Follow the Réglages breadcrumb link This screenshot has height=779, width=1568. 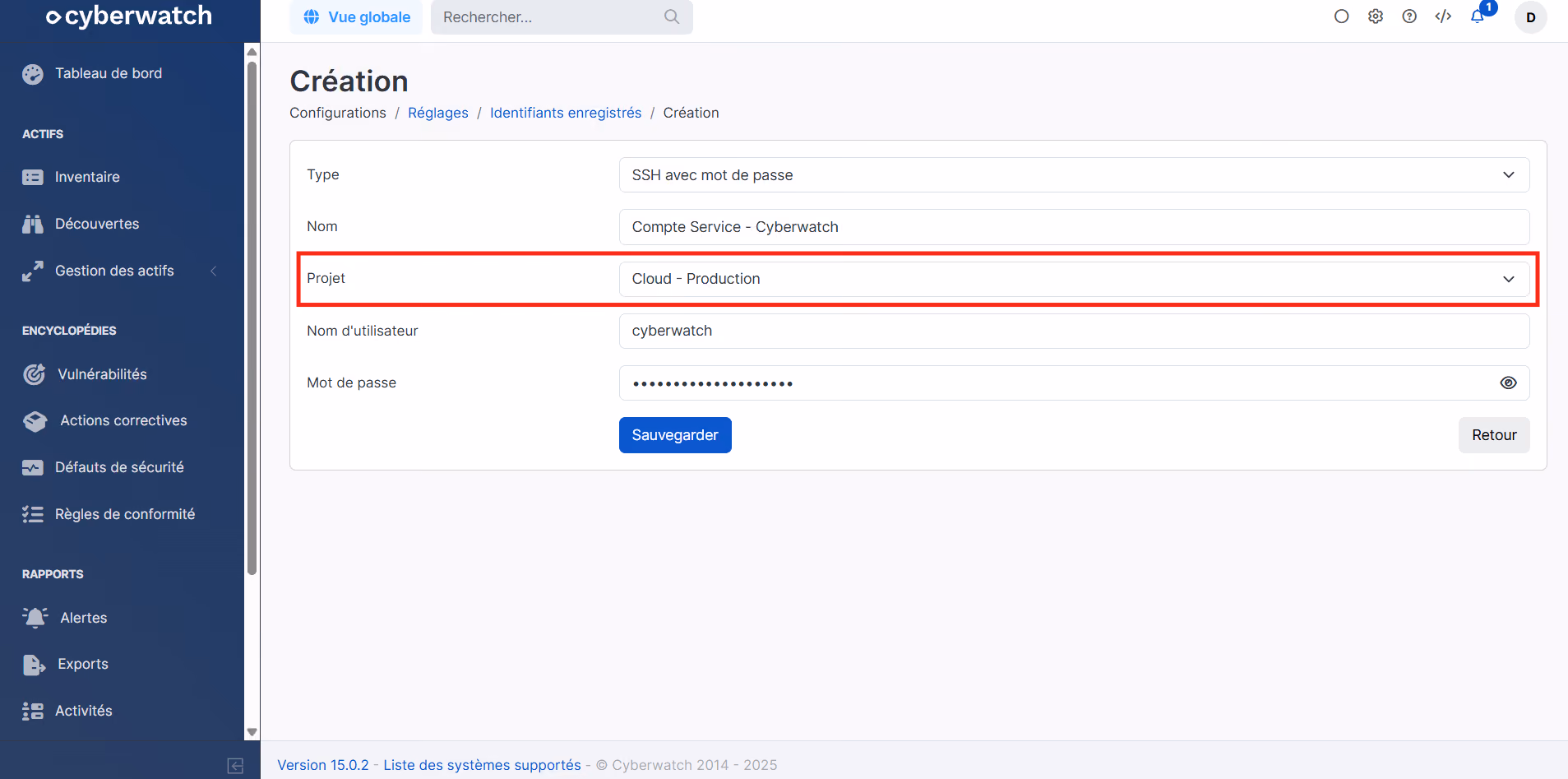point(438,113)
